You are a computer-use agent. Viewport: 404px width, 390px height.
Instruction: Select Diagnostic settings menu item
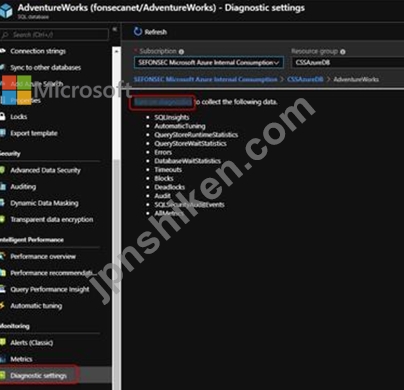pyautogui.click(x=38, y=375)
